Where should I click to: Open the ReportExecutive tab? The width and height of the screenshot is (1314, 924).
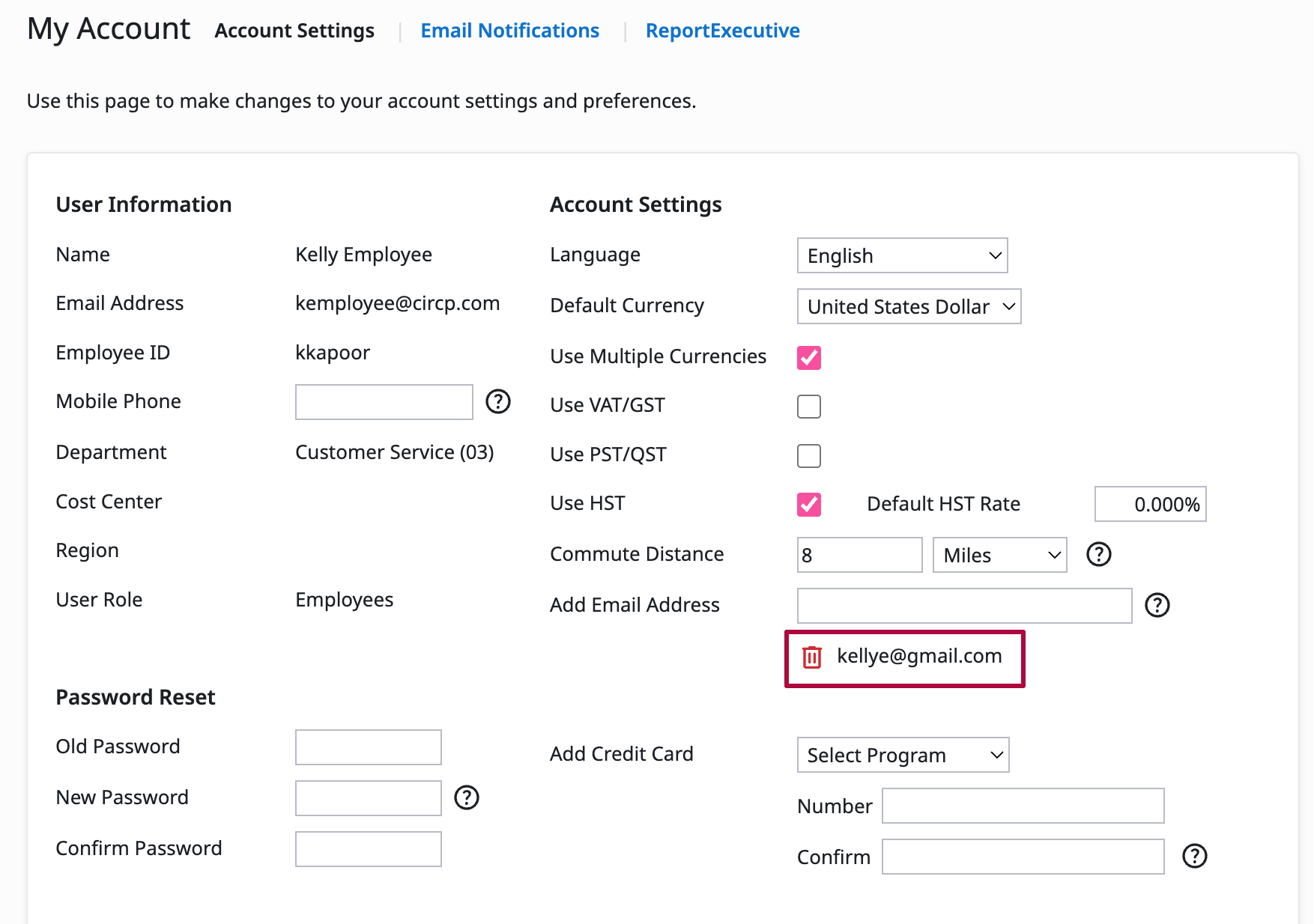(x=722, y=31)
